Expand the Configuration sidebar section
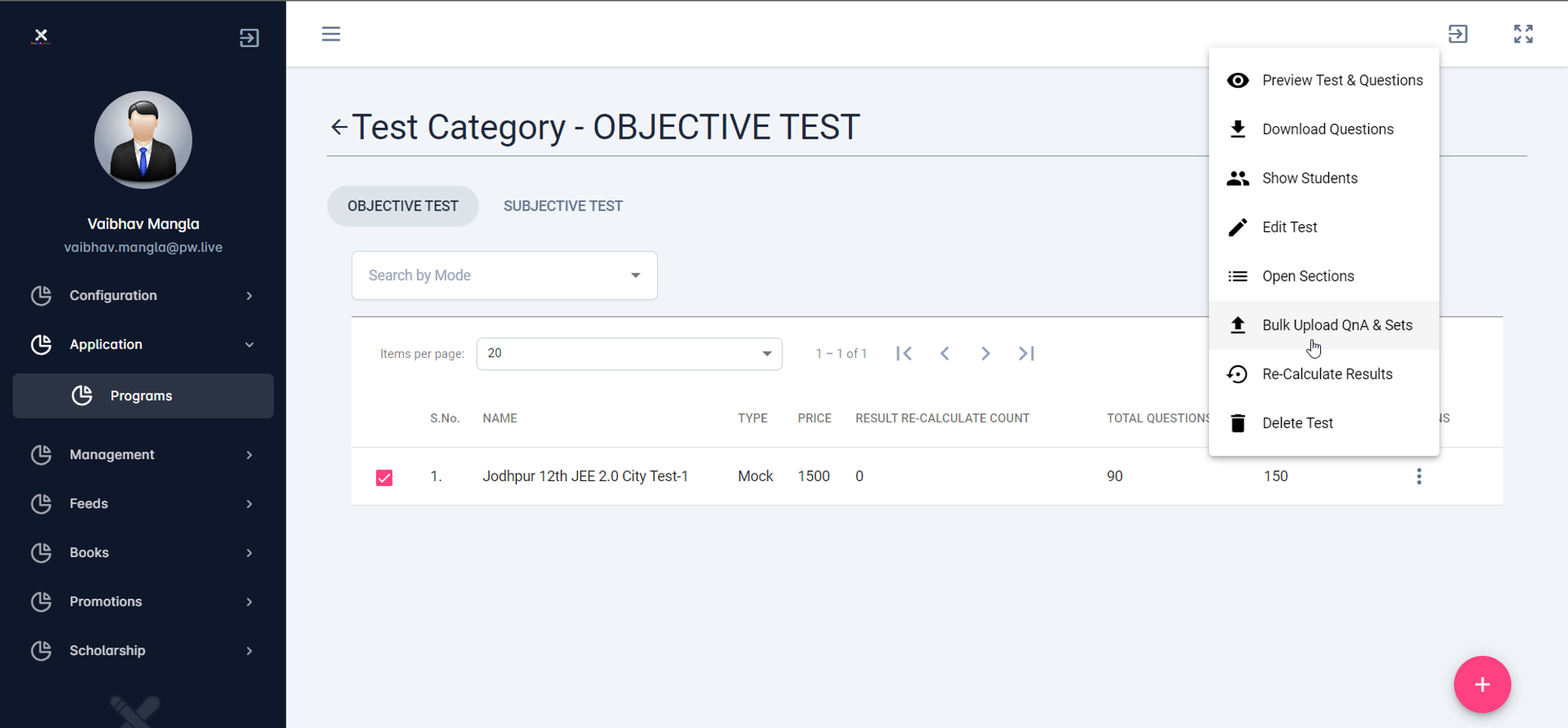This screenshot has width=1568, height=728. 143,295
